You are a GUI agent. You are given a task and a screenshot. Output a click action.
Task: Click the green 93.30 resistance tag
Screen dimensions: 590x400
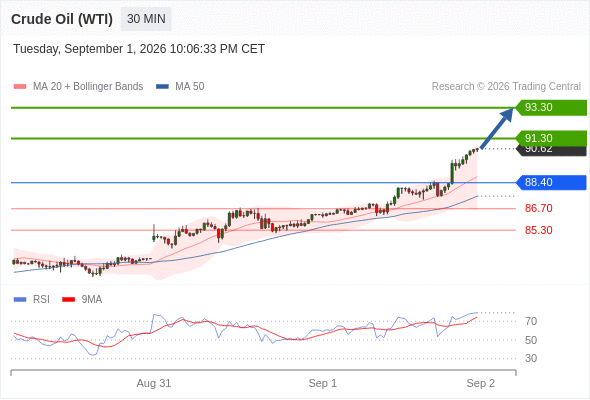pyautogui.click(x=551, y=108)
